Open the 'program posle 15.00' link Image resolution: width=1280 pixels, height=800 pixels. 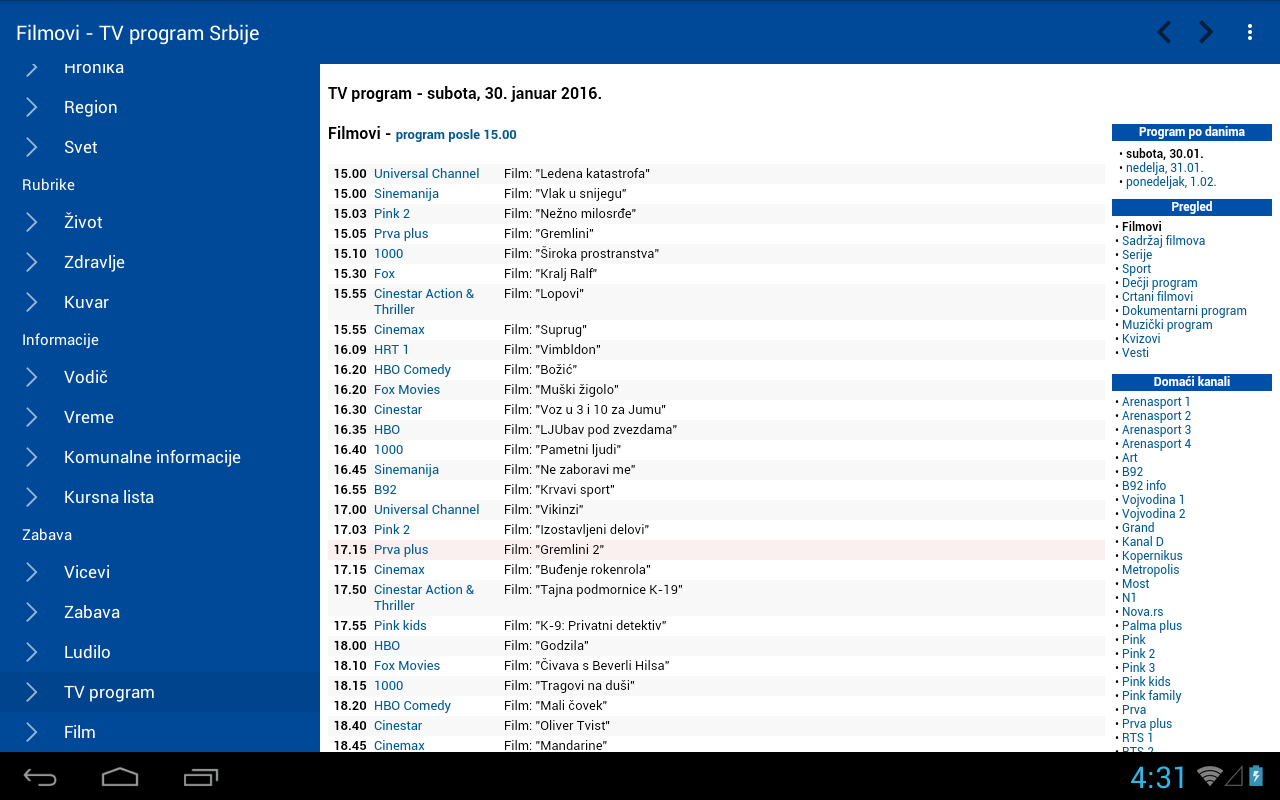456,135
